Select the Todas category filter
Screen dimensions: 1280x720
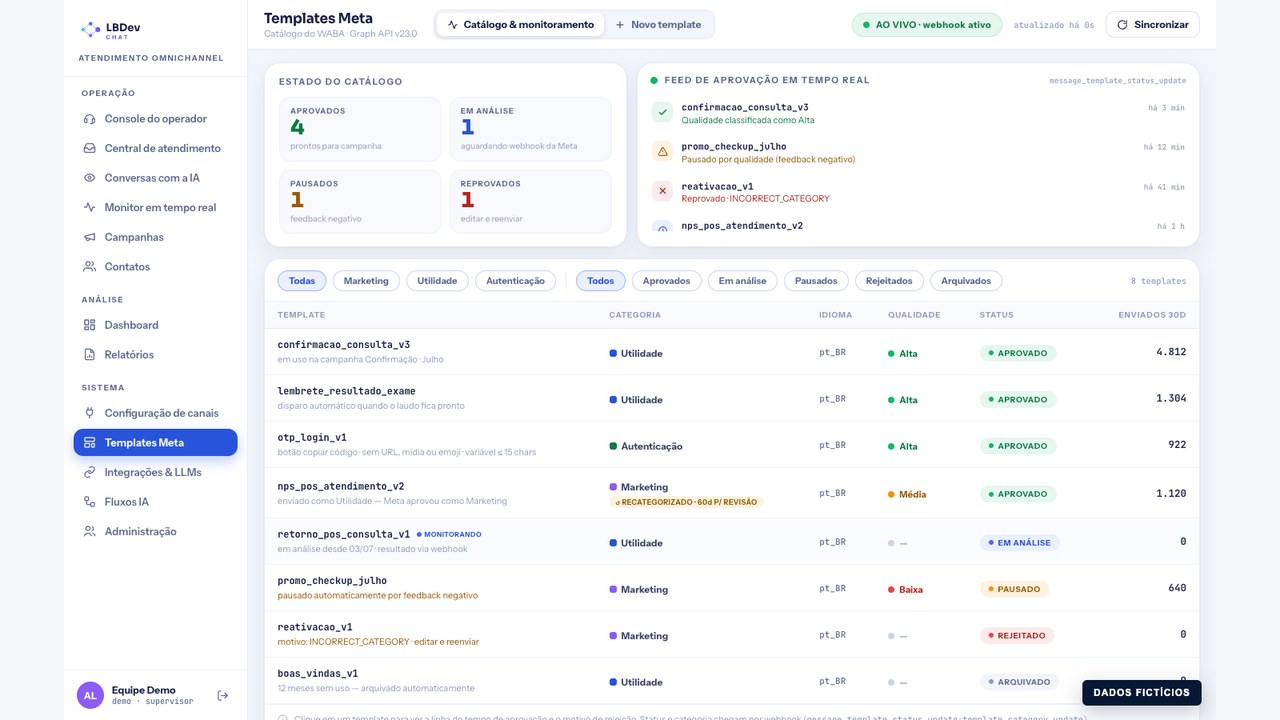(302, 281)
